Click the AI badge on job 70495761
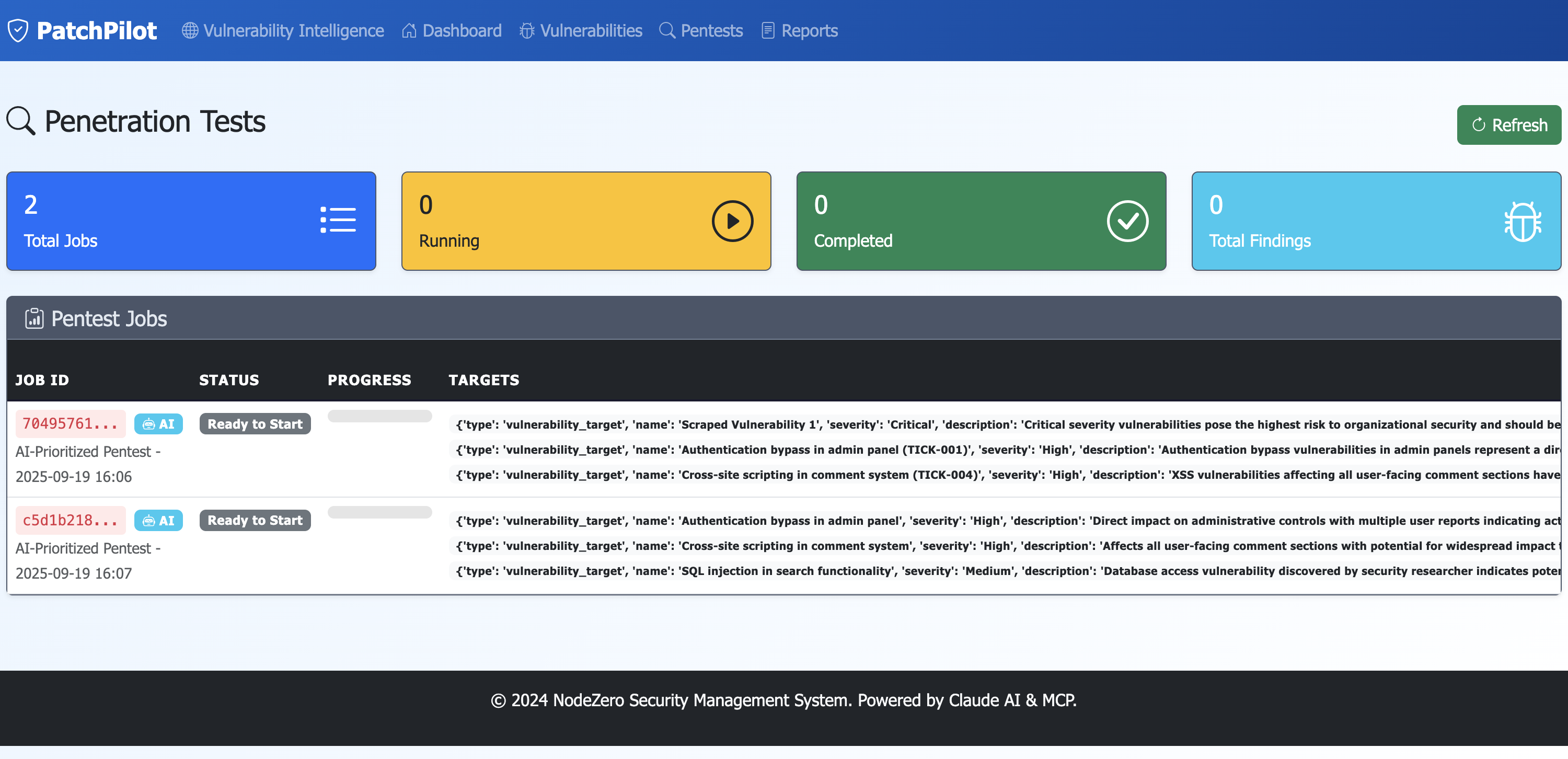The width and height of the screenshot is (1568, 759). coord(158,424)
